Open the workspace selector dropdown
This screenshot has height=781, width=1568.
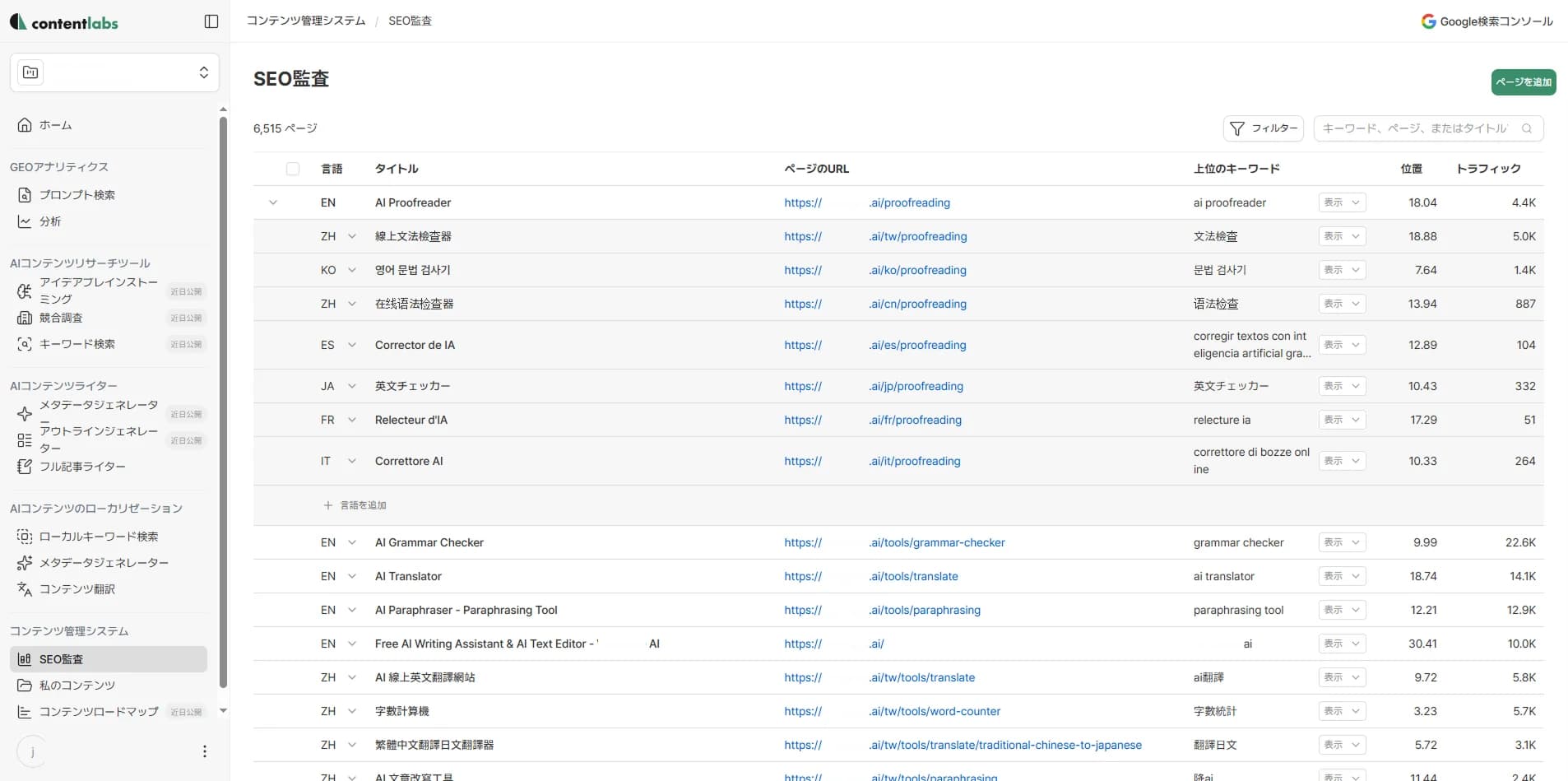114,72
